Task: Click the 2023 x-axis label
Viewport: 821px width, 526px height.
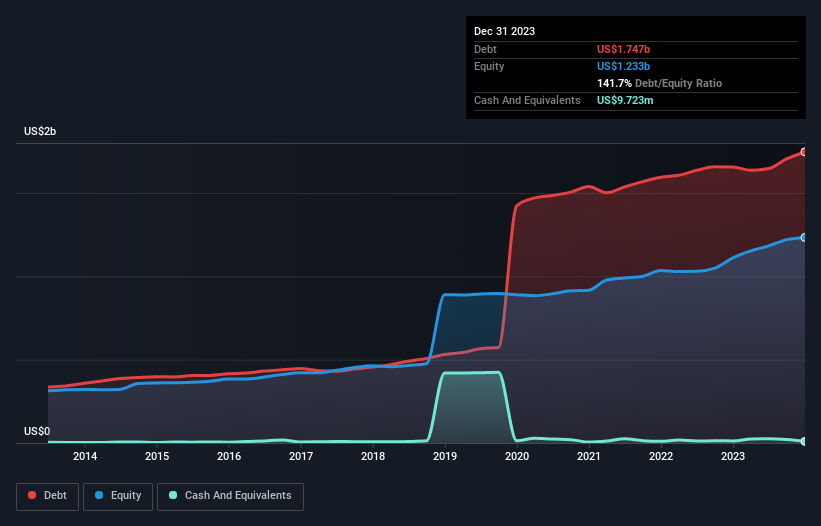Action: click(733, 456)
